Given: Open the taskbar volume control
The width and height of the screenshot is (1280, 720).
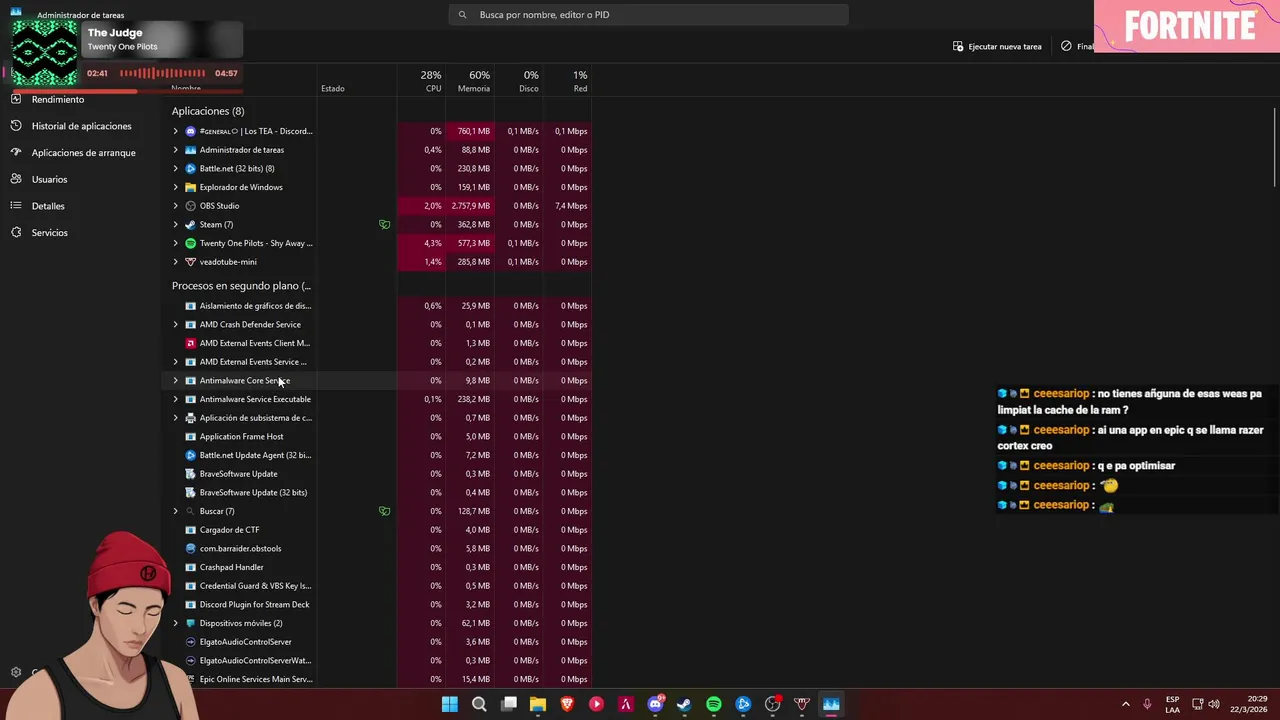Looking at the screenshot, I should point(1213,704).
